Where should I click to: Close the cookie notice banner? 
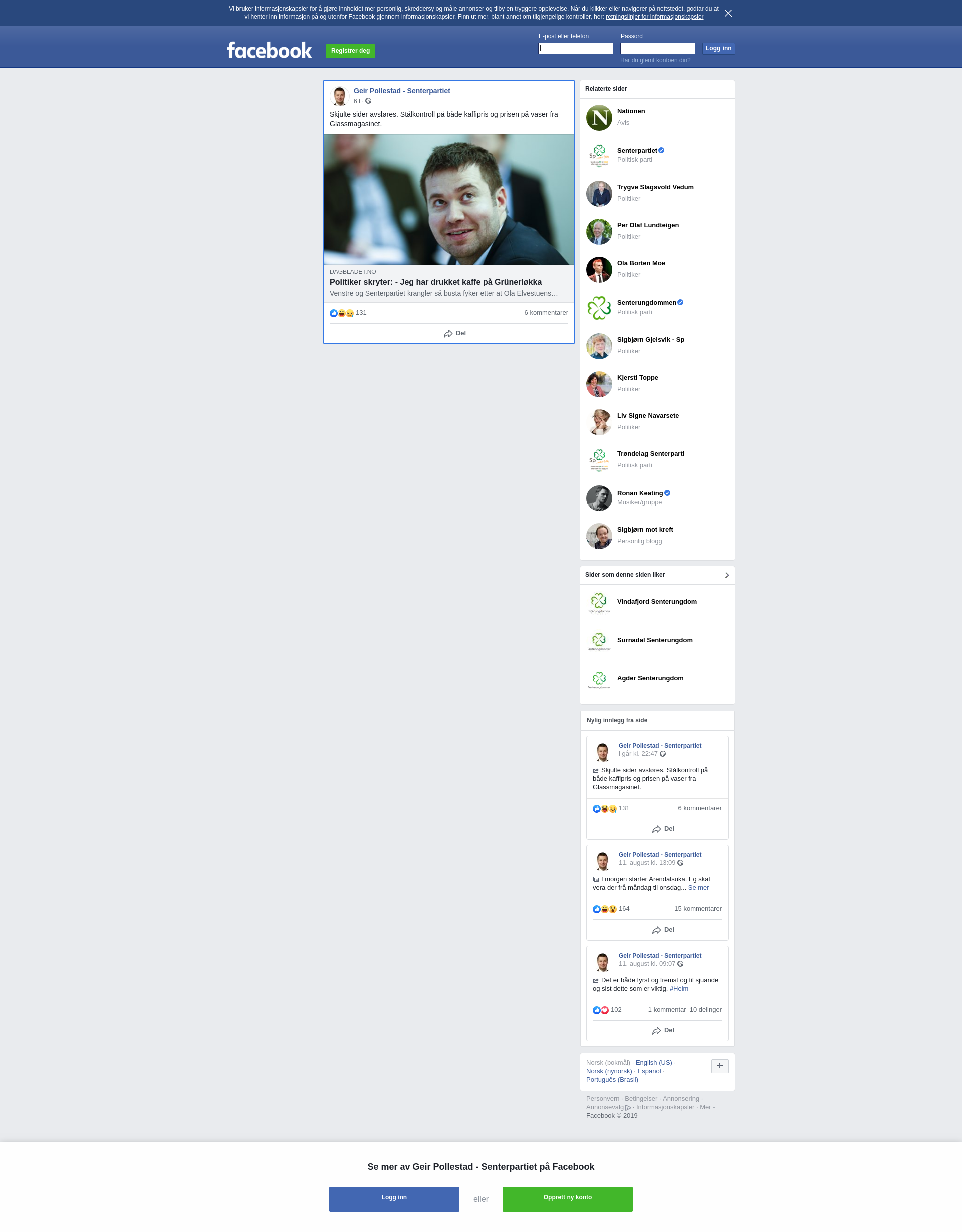(x=728, y=13)
